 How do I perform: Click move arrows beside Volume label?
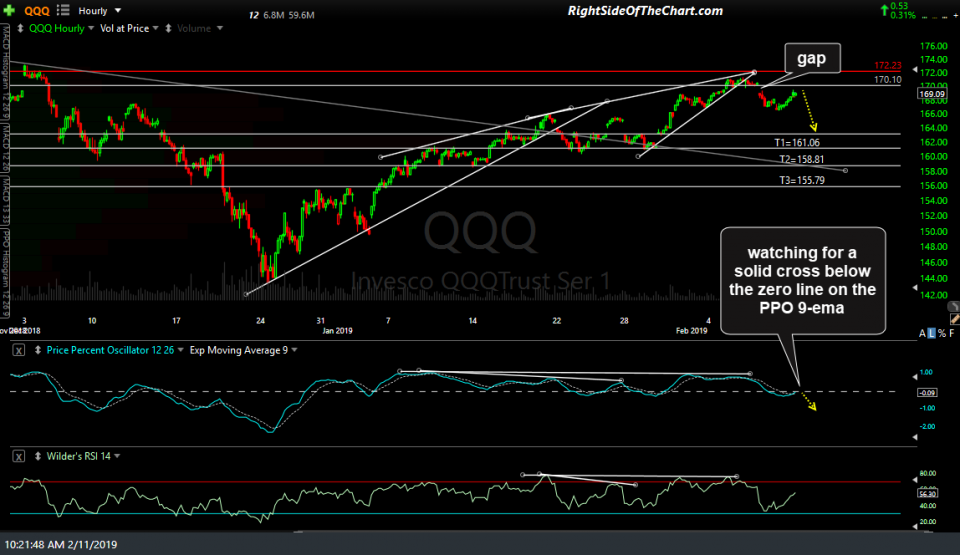(168, 28)
